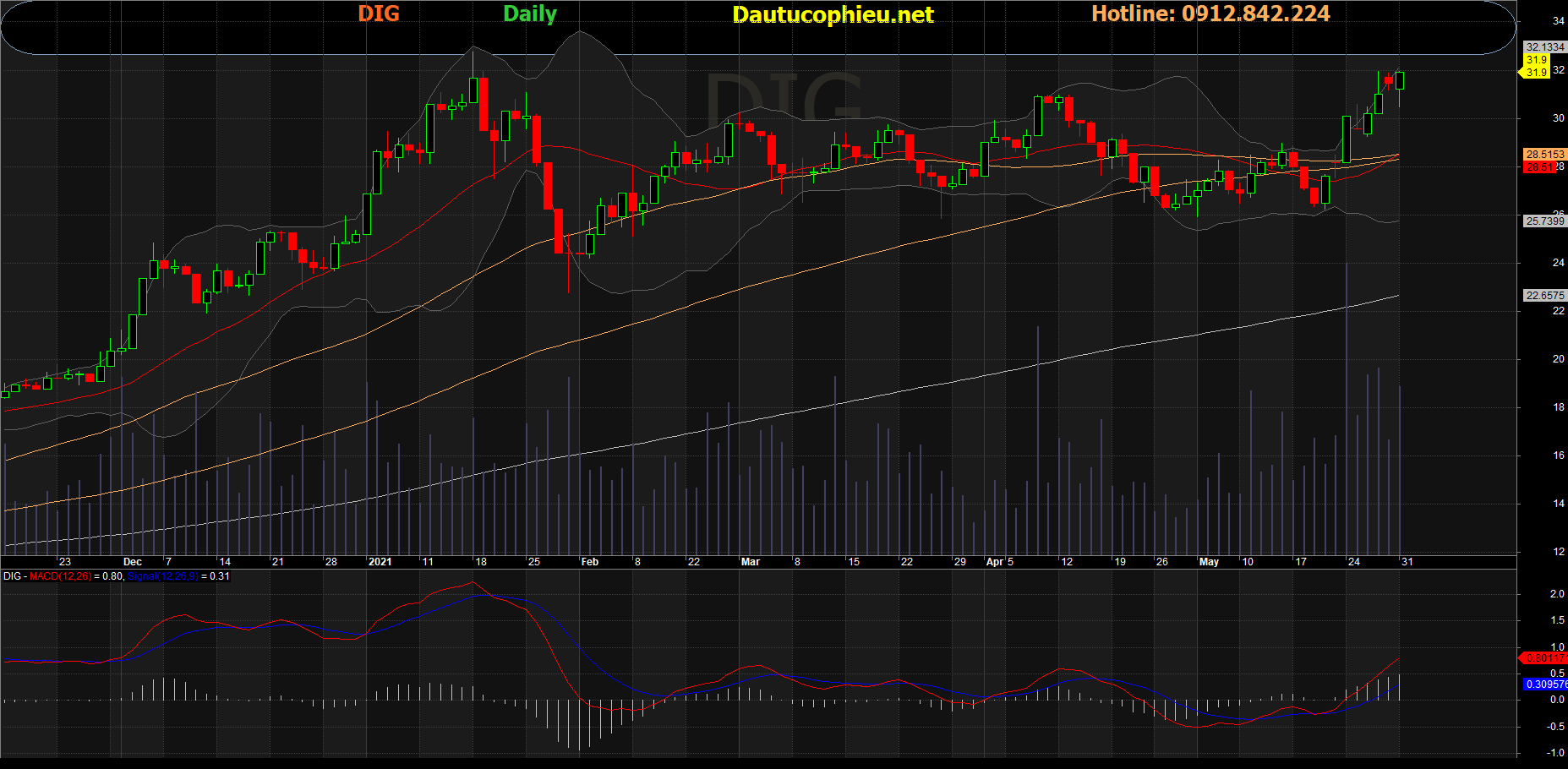Screen dimensions: 1568x769
Task: Select the 2021 year marker on date axis
Action: pos(380,562)
